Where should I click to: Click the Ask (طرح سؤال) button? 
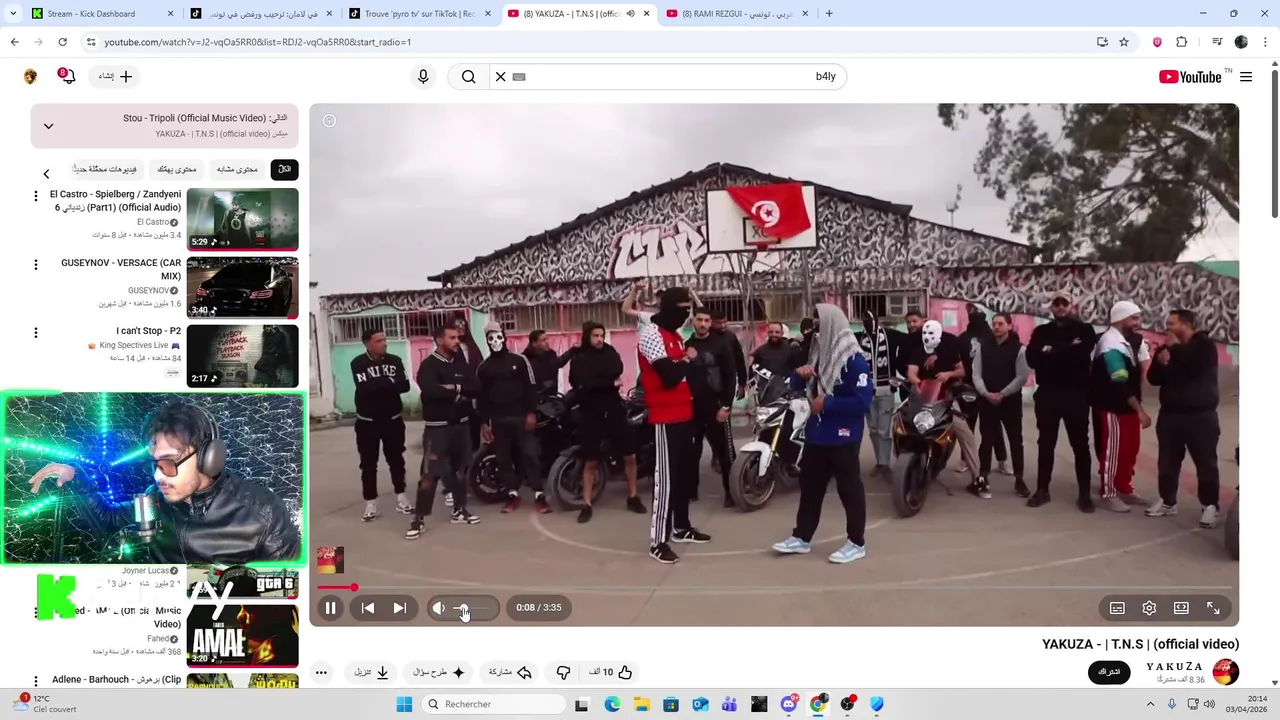tap(439, 672)
